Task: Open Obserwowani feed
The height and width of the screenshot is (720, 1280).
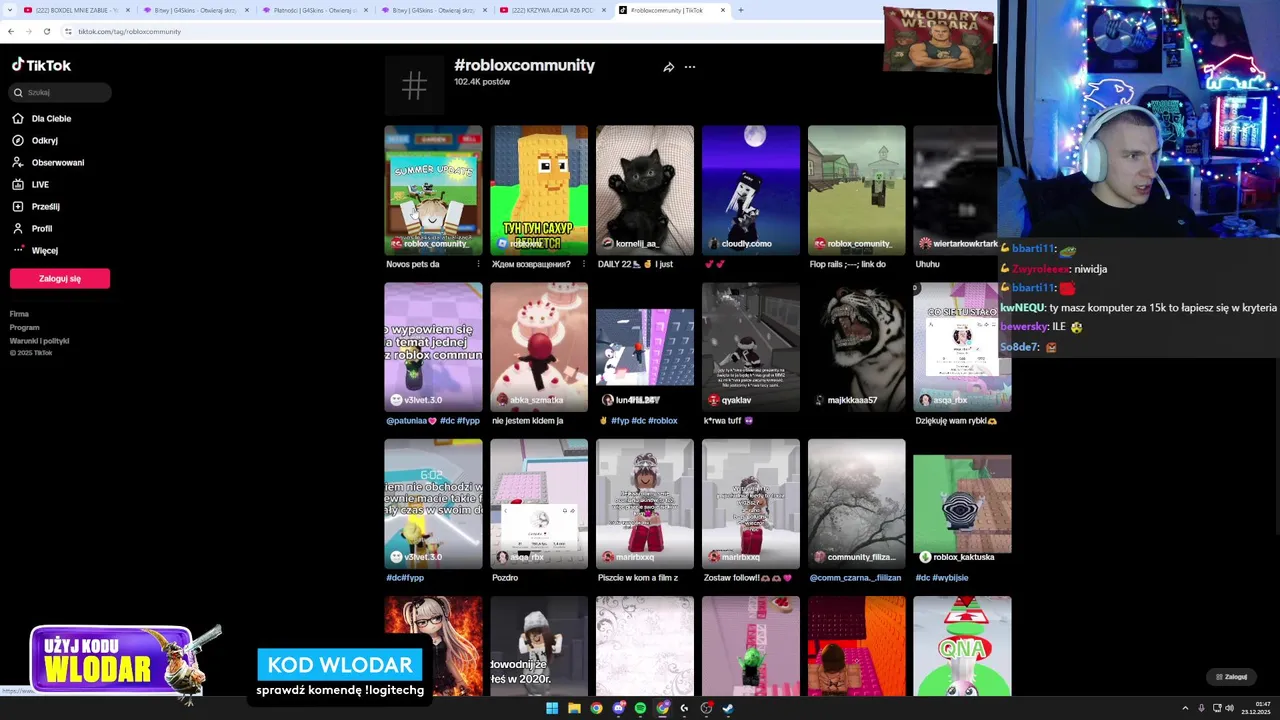Action: coord(48,162)
